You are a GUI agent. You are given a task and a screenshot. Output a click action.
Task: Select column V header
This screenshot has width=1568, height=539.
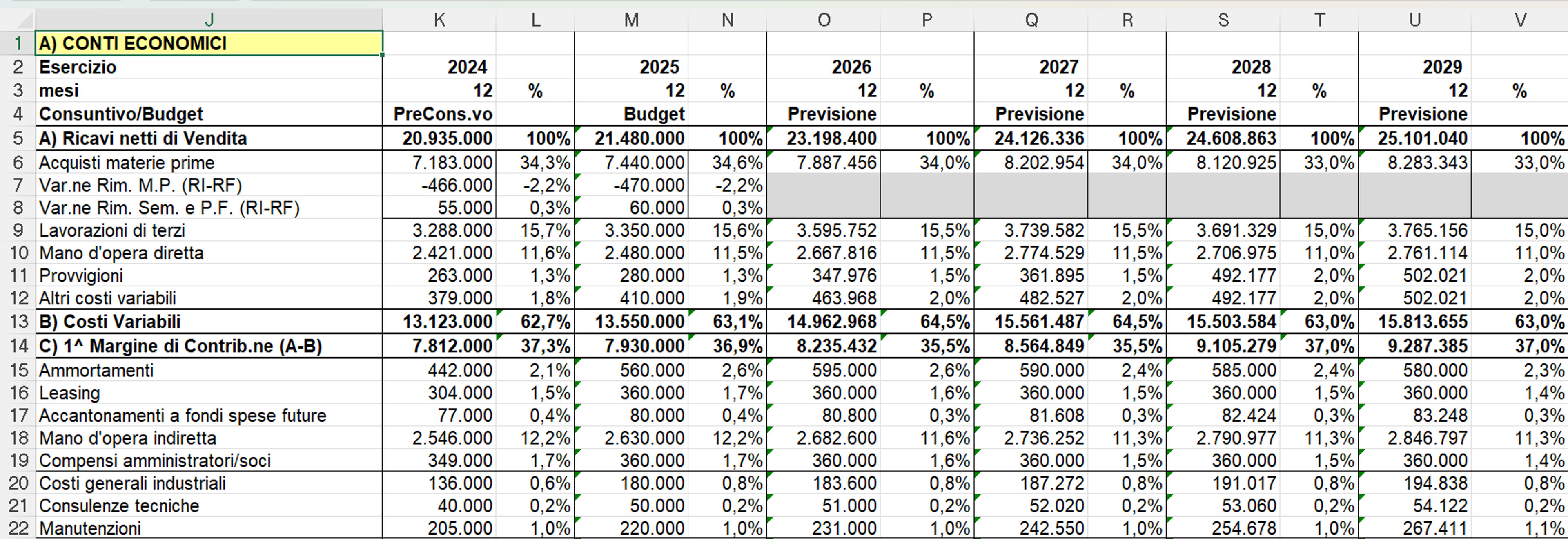[x=1520, y=20]
